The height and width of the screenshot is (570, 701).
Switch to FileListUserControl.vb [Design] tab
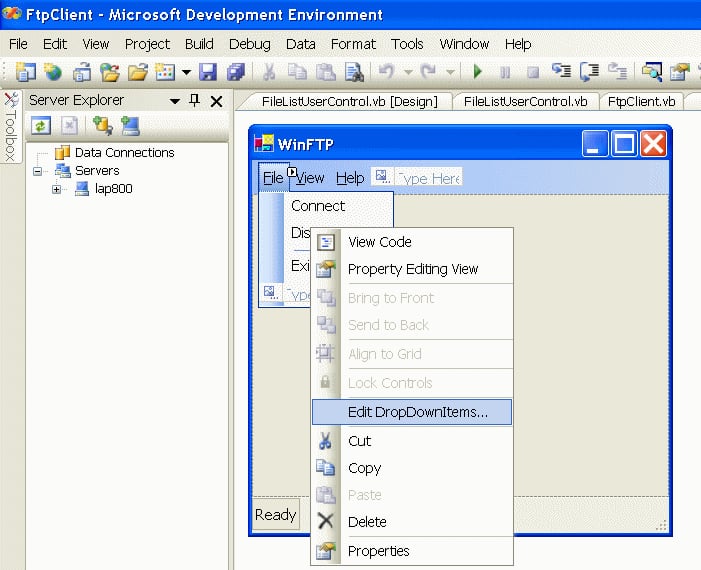click(350, 101)
